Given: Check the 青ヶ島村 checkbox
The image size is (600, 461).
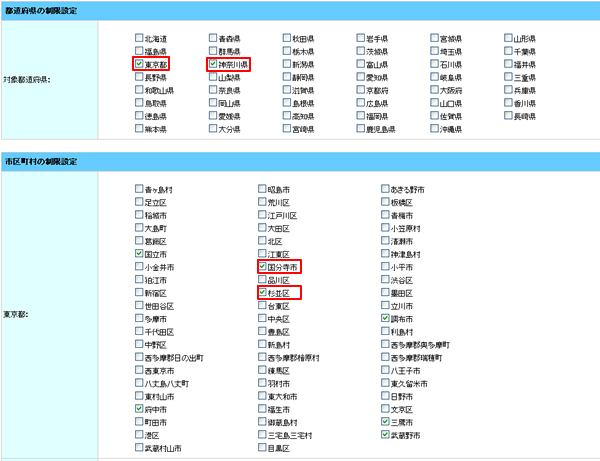Looking at the screenshot, I should [x=139, y=189].
